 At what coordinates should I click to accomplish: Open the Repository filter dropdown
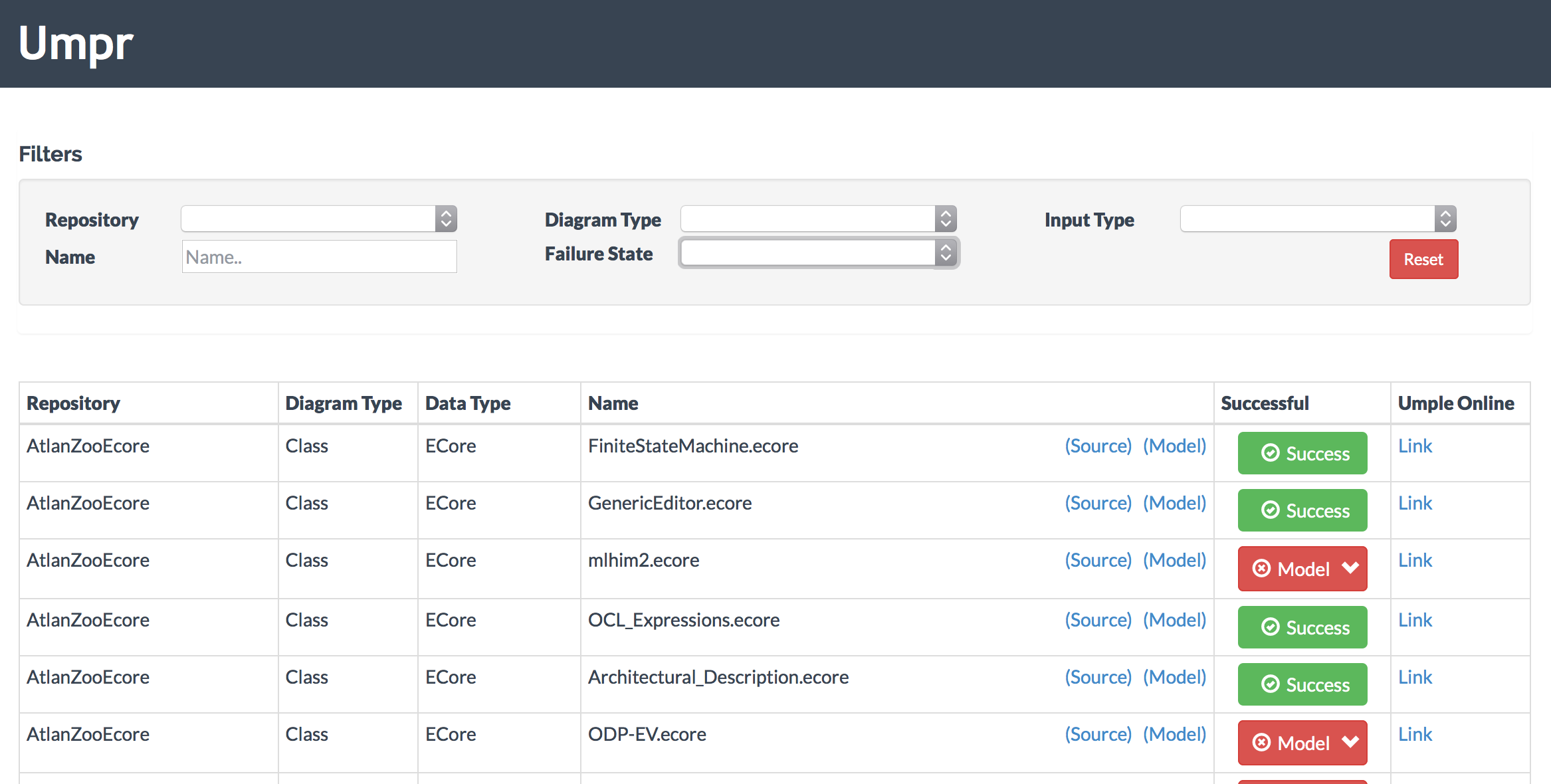click(x=319, y=219)
